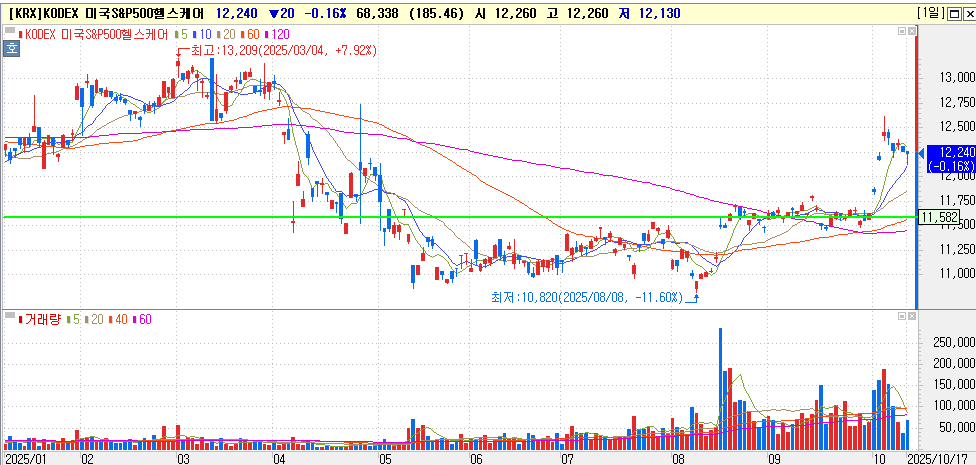Click the 05 month label on date axis

pos(385,459)
